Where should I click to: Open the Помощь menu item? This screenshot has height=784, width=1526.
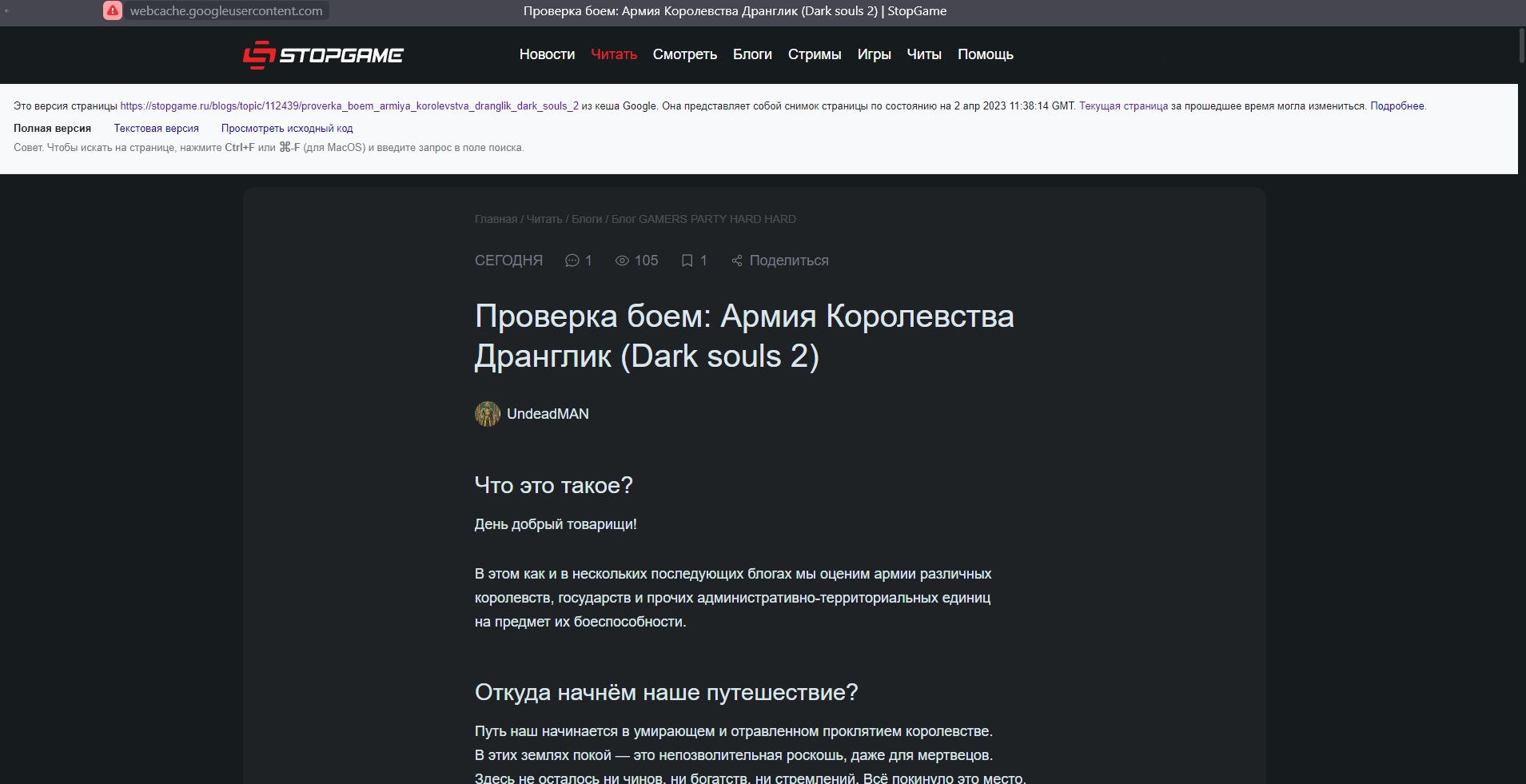986,54
